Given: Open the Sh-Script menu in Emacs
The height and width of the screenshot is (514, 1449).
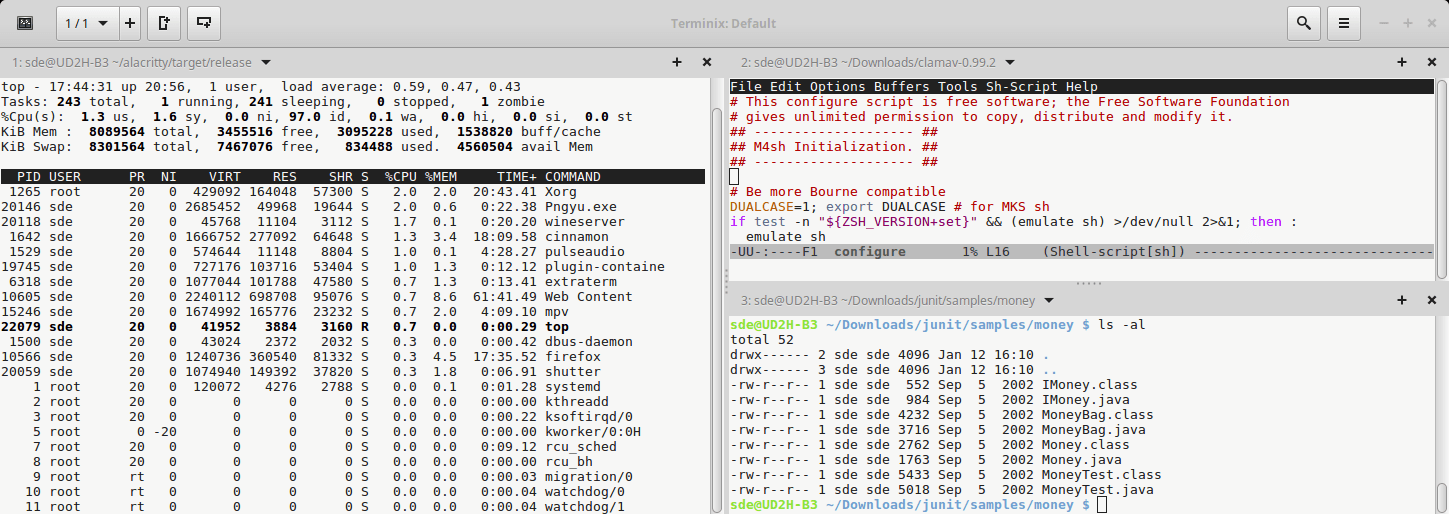Looking at the screenshot, I should (x=1021, y=87).
